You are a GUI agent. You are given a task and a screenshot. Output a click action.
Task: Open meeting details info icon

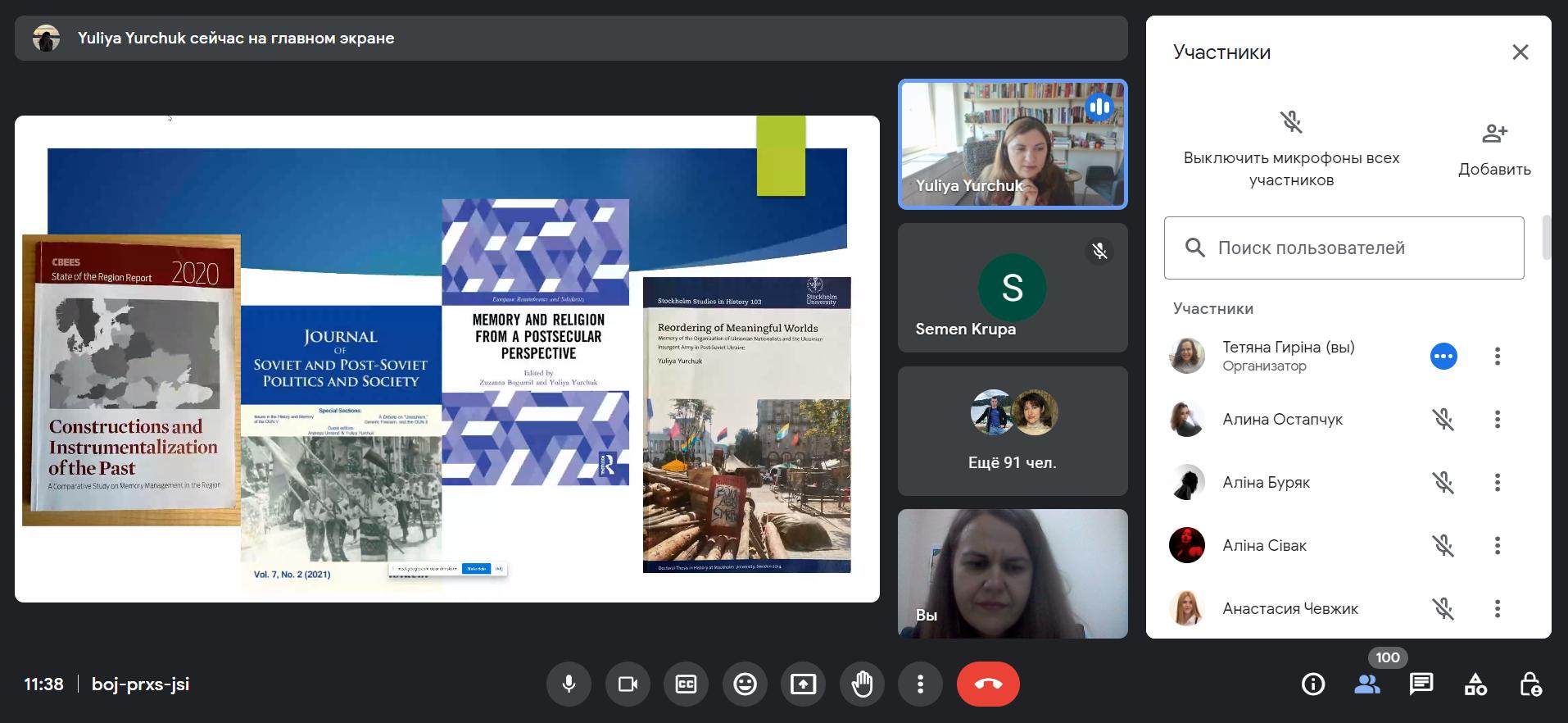(1313, 684)
